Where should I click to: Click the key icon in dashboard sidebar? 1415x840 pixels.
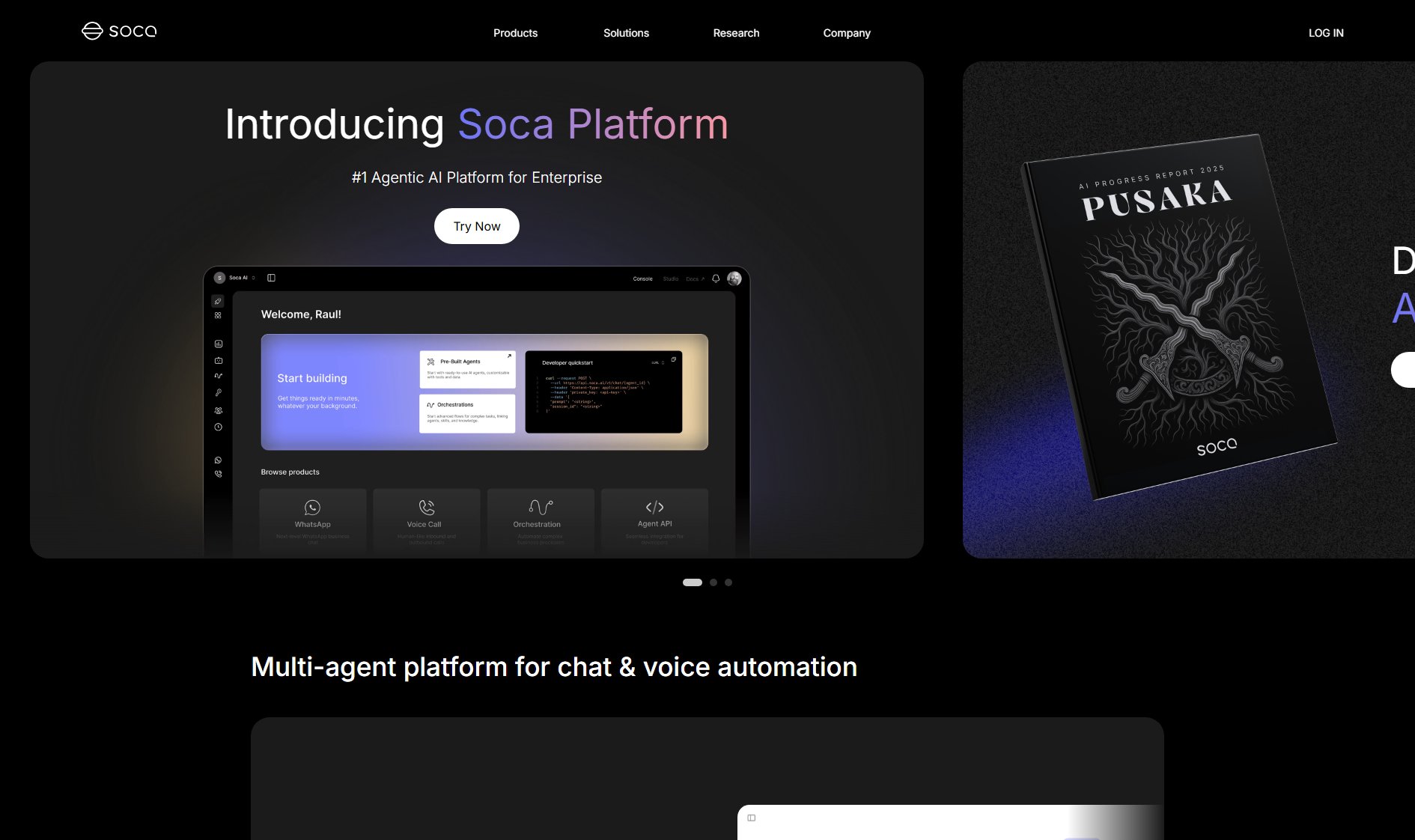click(219, 392)
